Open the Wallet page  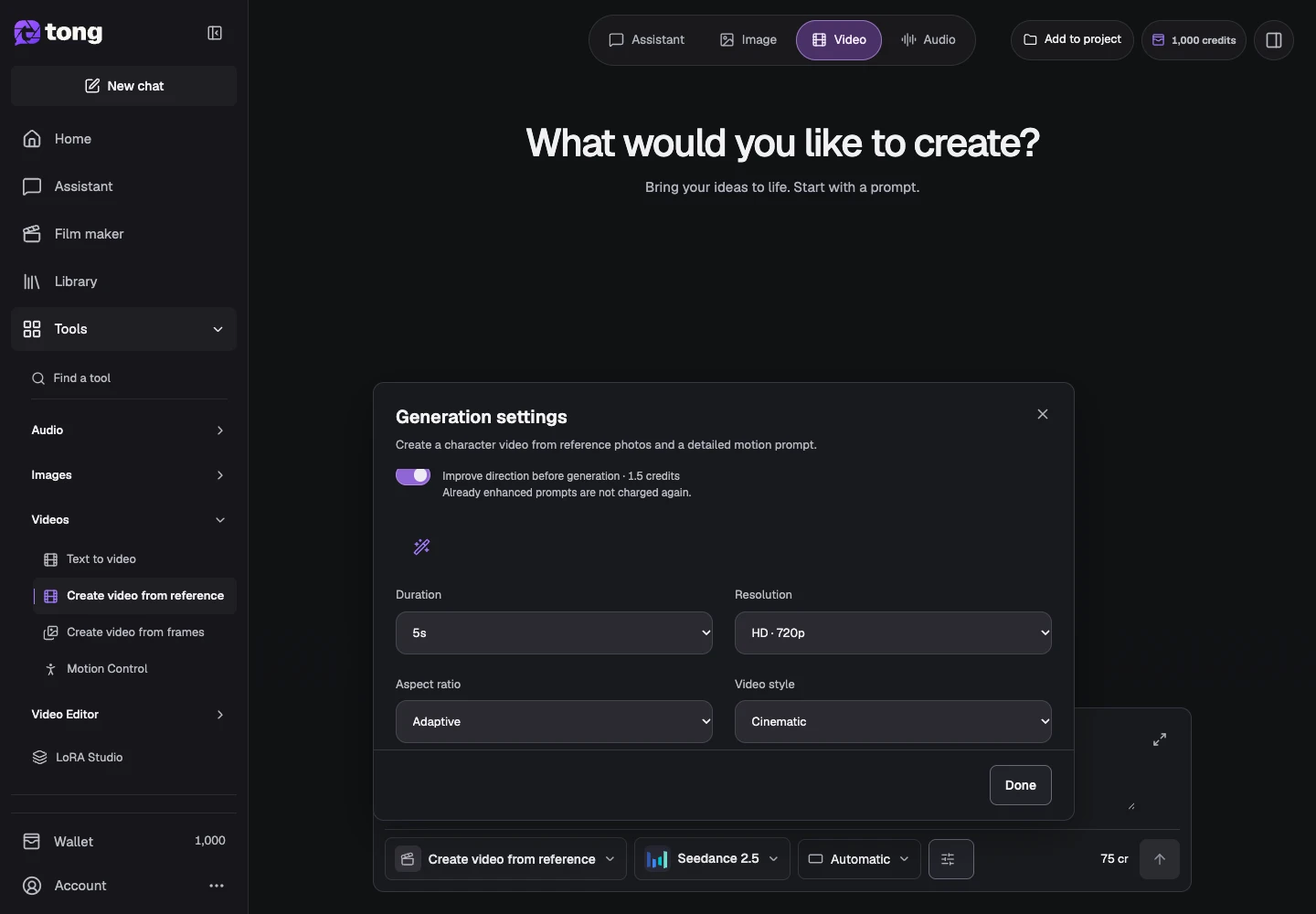(123, 841)
